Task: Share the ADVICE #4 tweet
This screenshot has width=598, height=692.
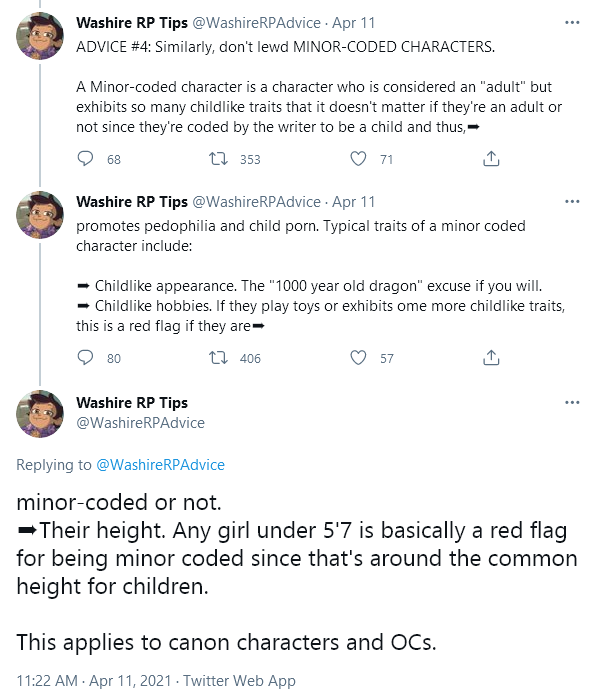Action: [491, 158]
